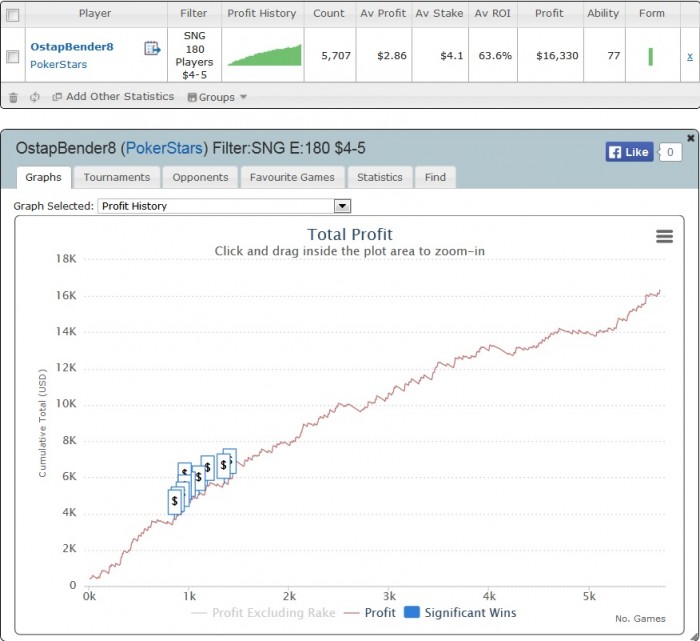Toggle the Profit legend series
Viewport: 700px width, 641px height.
point(370,612)
